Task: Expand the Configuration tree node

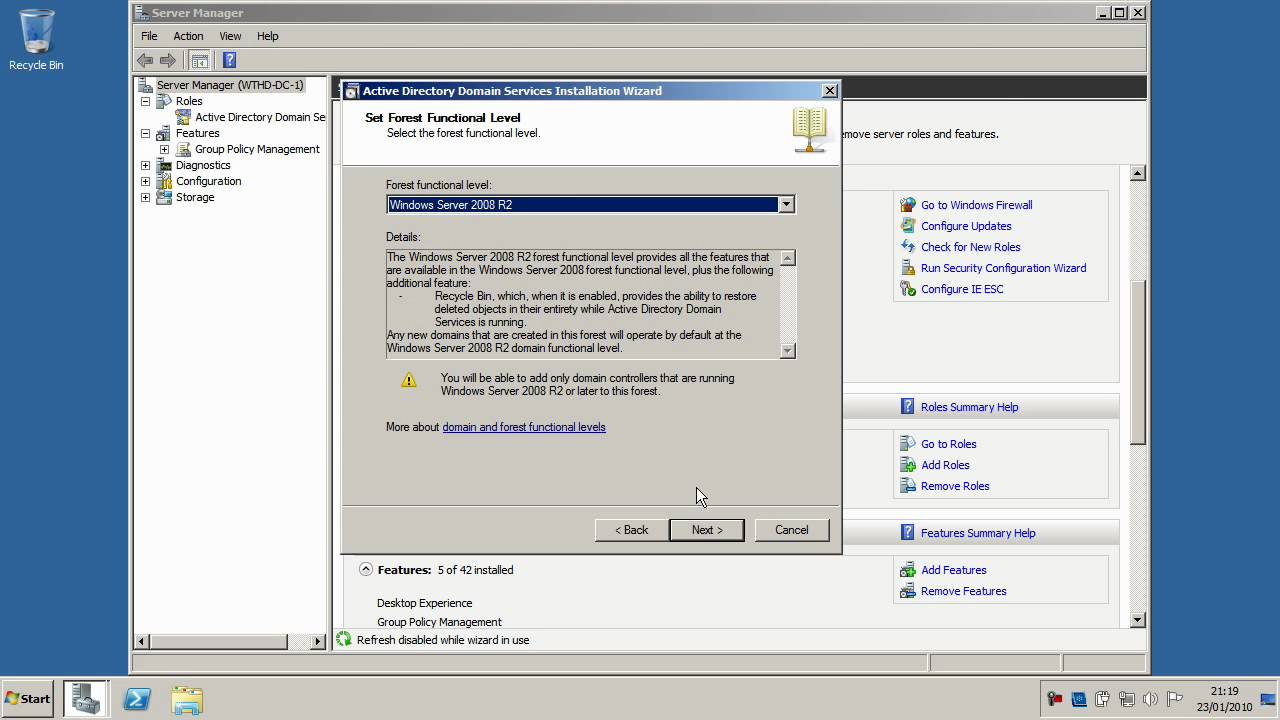Action: (146, 181)
